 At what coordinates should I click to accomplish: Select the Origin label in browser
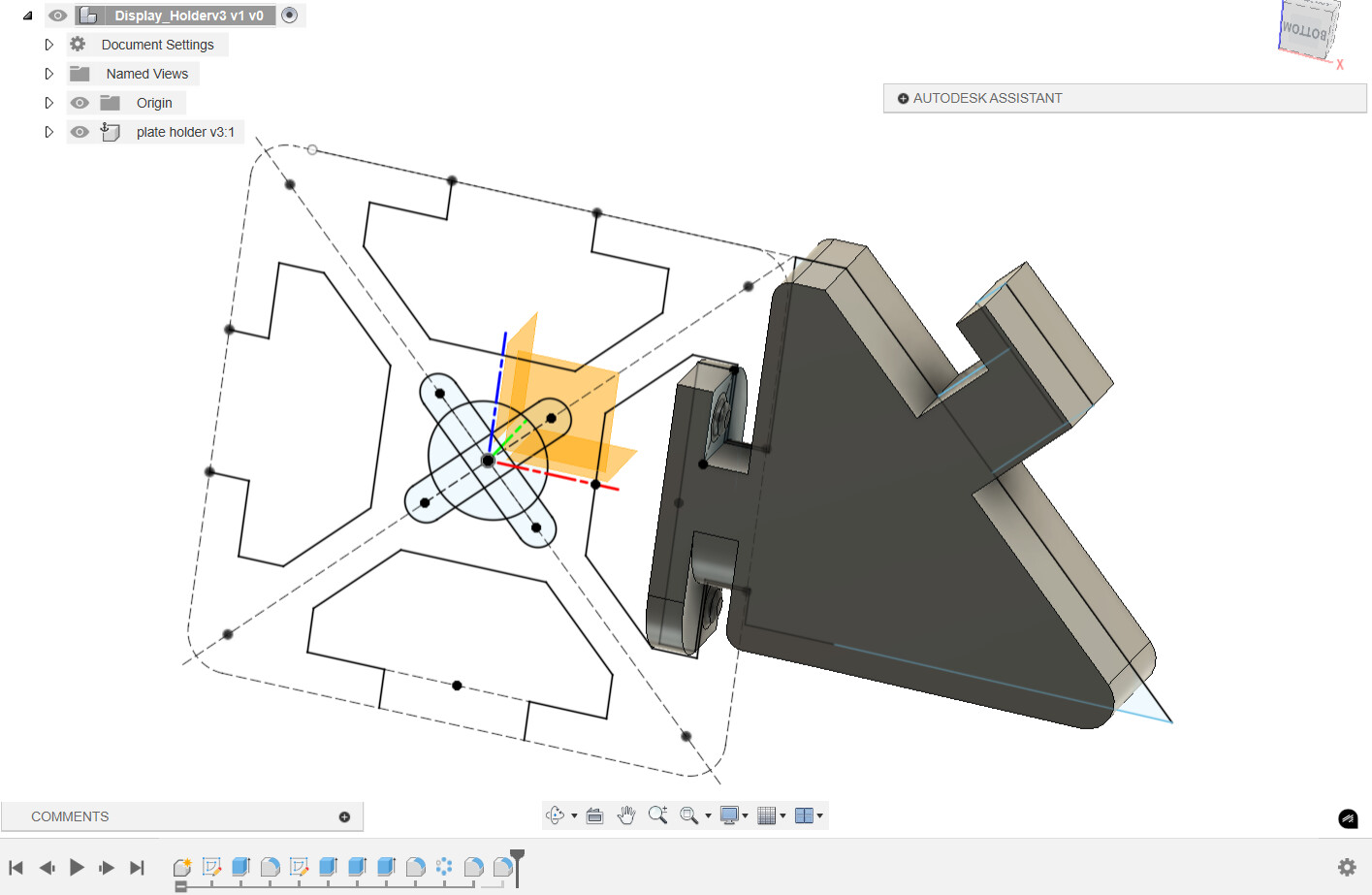tap(154, 103)
